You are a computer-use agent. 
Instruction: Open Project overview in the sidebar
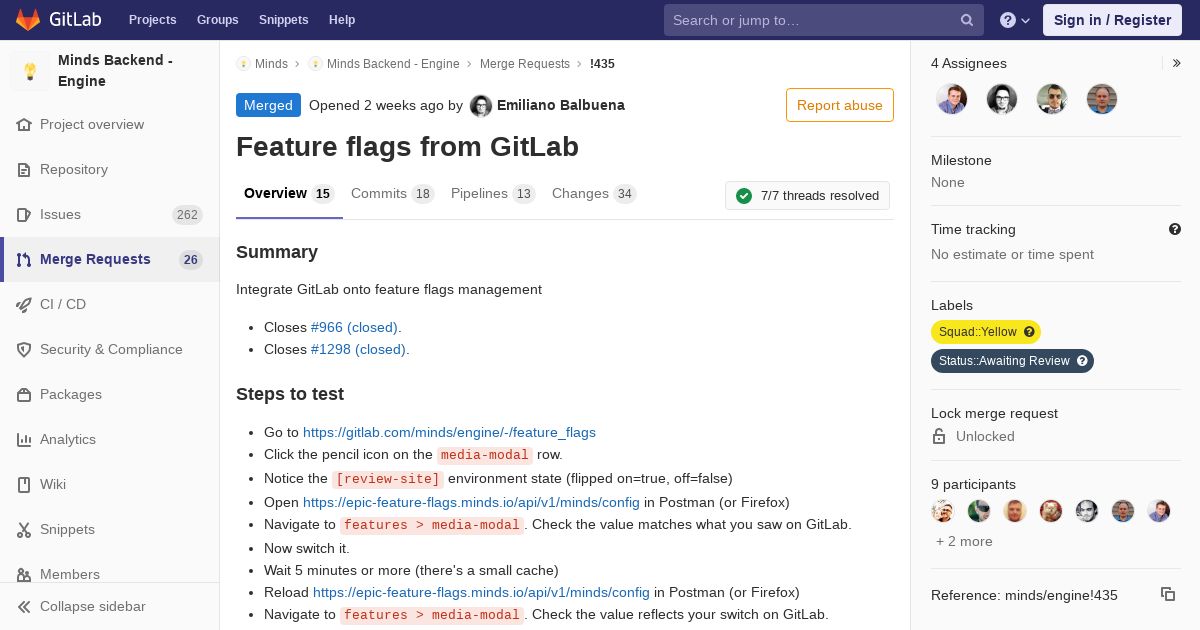[x=110, y=125]
